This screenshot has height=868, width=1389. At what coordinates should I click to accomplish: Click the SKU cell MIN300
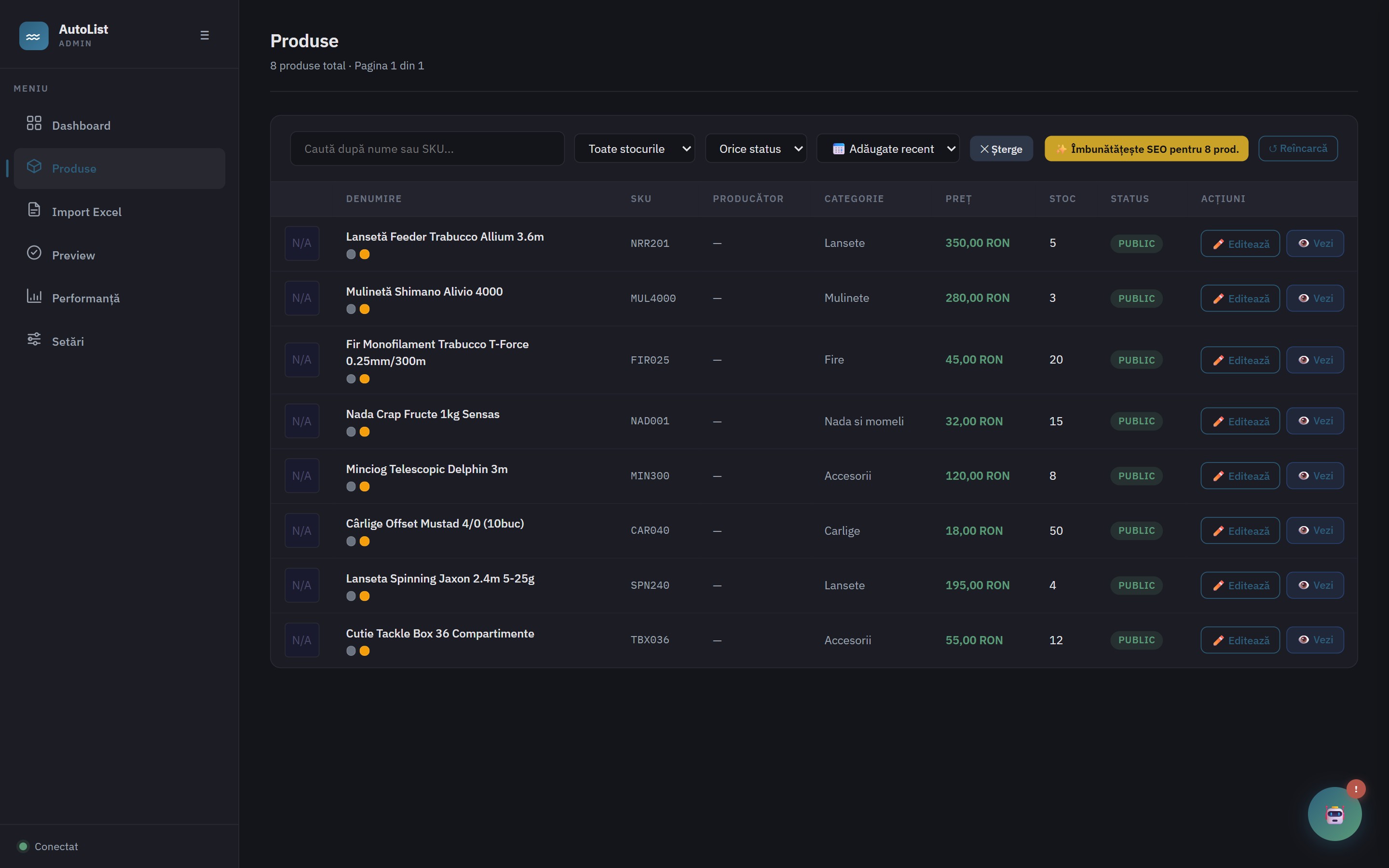tap(650, 476)
